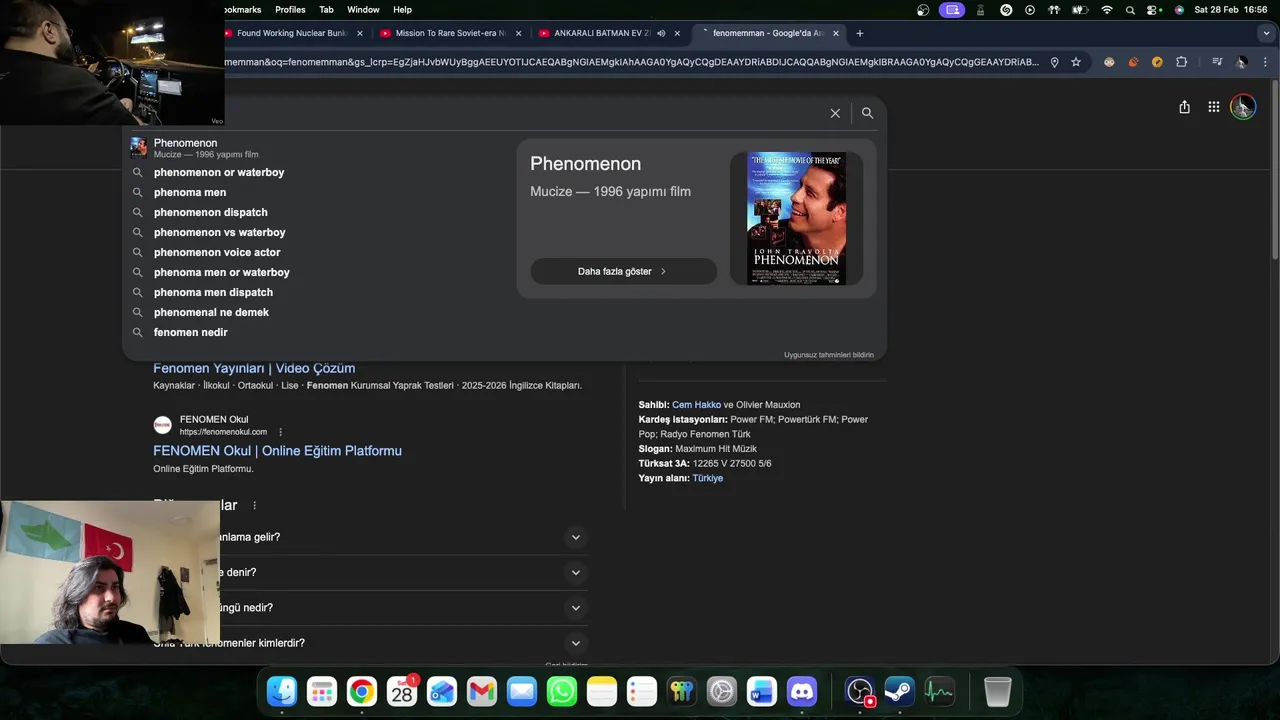Open three-dot options beside the questions heading

255,506
